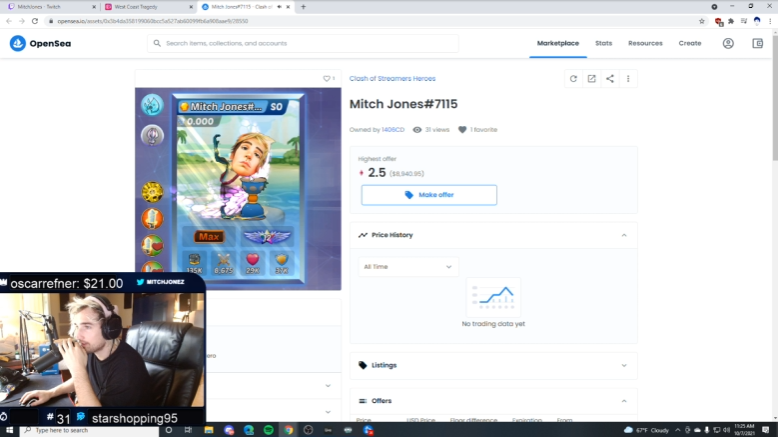Bookmark this page with the star icon
Viewport: 778px width, 437px height.
click(x=702, y=21)
